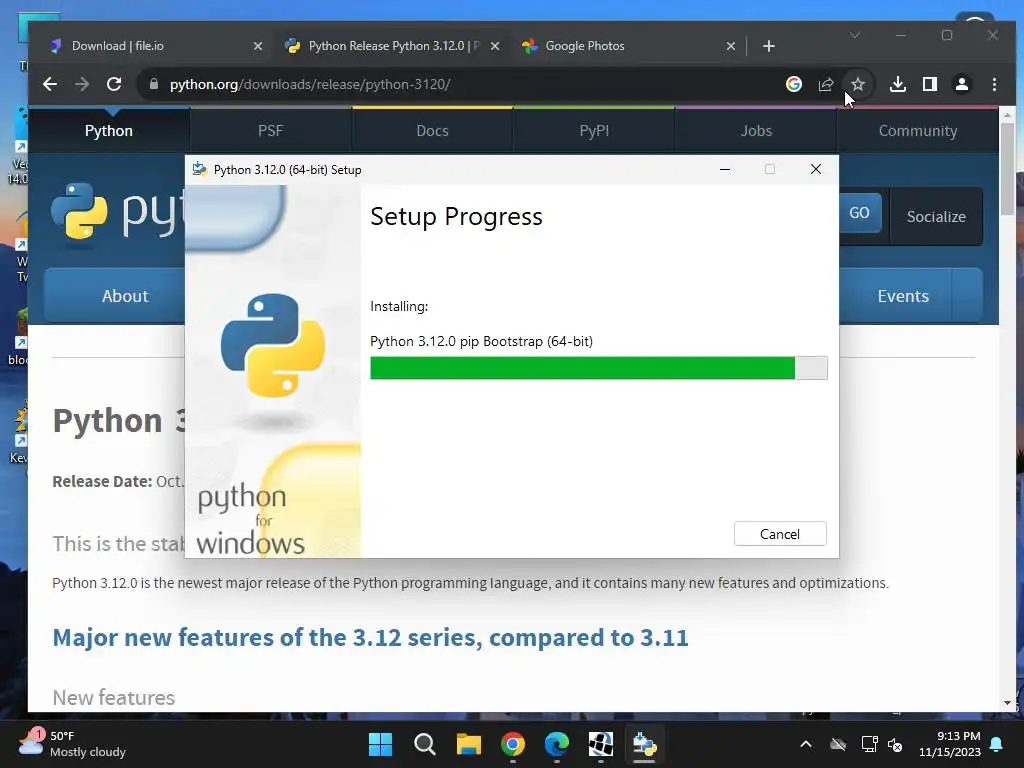Open the weather widget showing 50°F
The height and width of the screenshot is (768, 1024).
(x=72, y=744)
